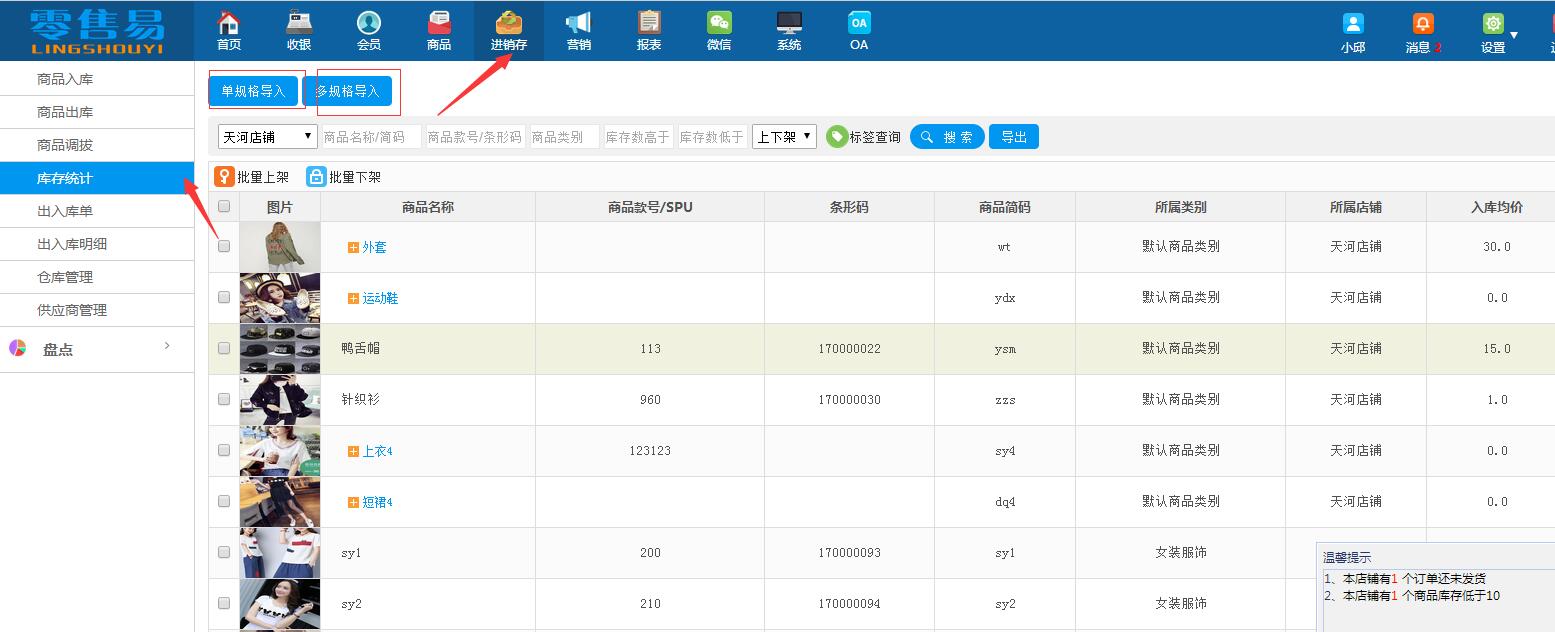Click the 单规格导入 button

pos(254,91)
